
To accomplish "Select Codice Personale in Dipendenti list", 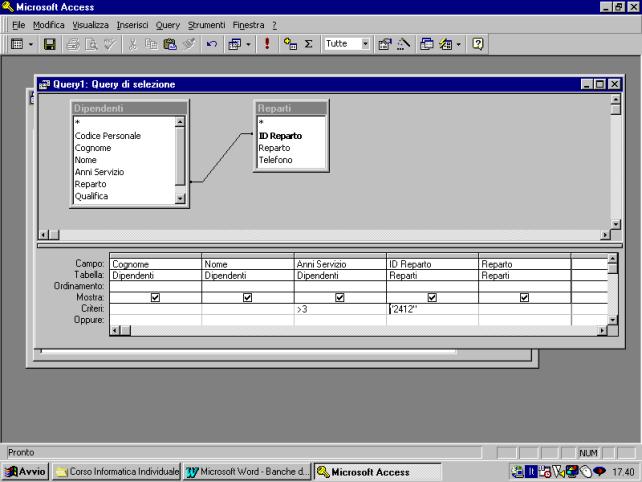I will 108,136.
